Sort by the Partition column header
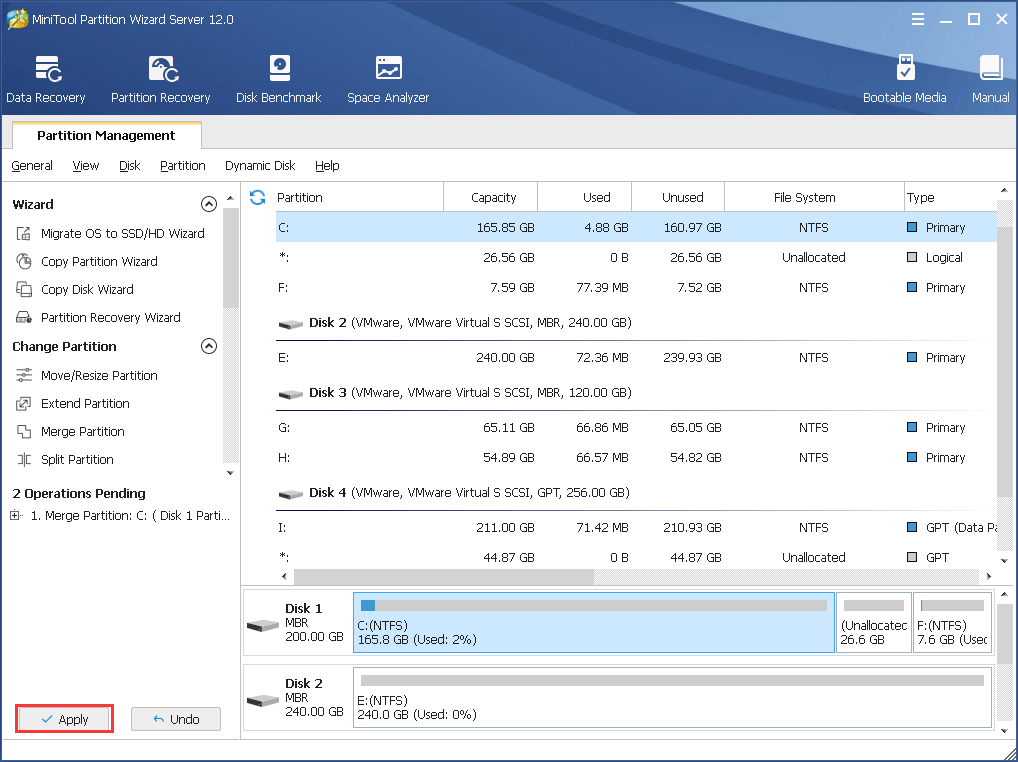This screenshot has height=762, width=1018. pyautogui.click(x=360, y=197)
